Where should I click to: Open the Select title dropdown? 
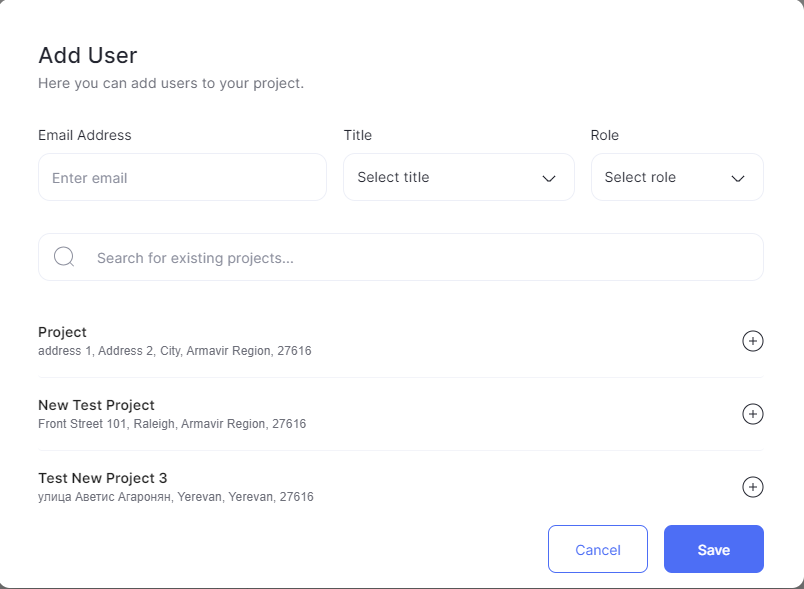point(458,177)
